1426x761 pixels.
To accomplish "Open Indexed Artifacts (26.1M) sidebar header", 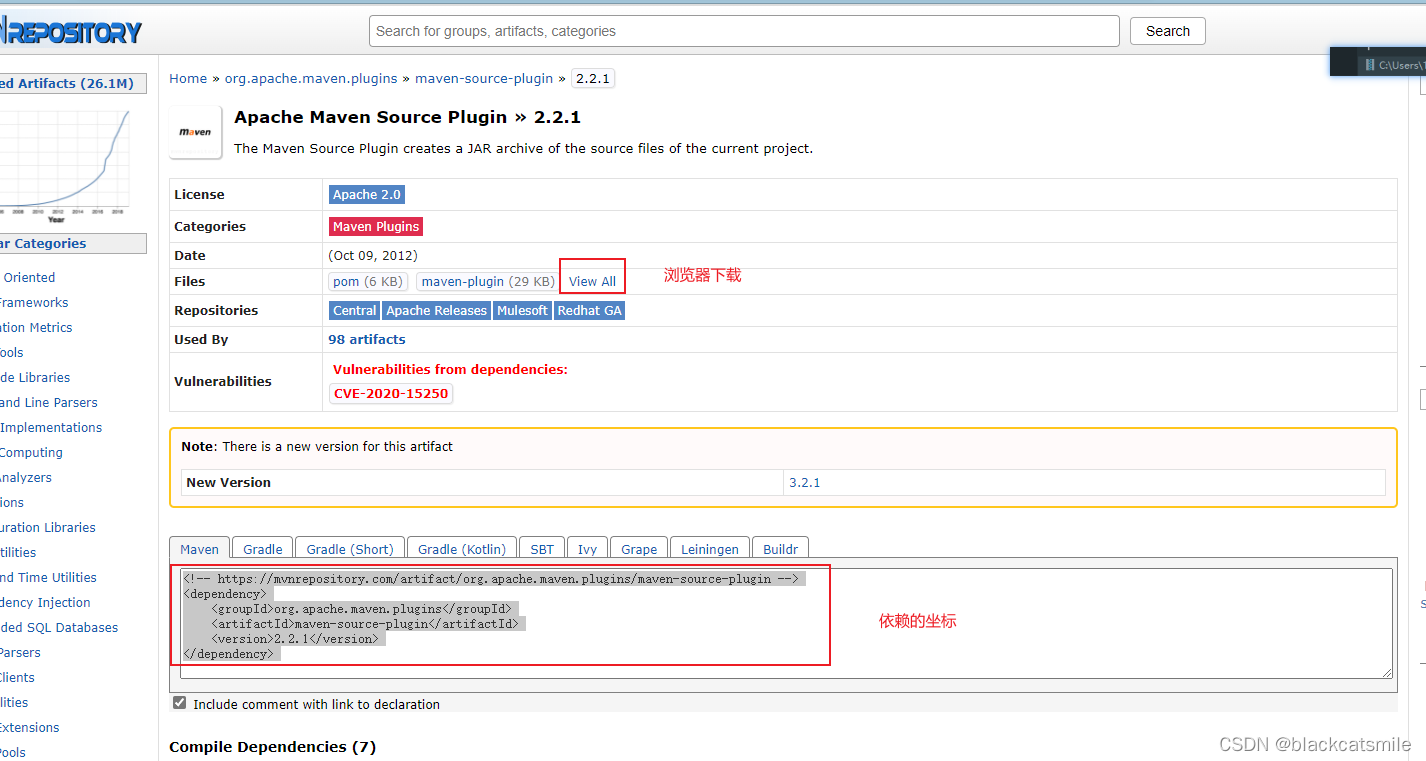I will 72,83.
